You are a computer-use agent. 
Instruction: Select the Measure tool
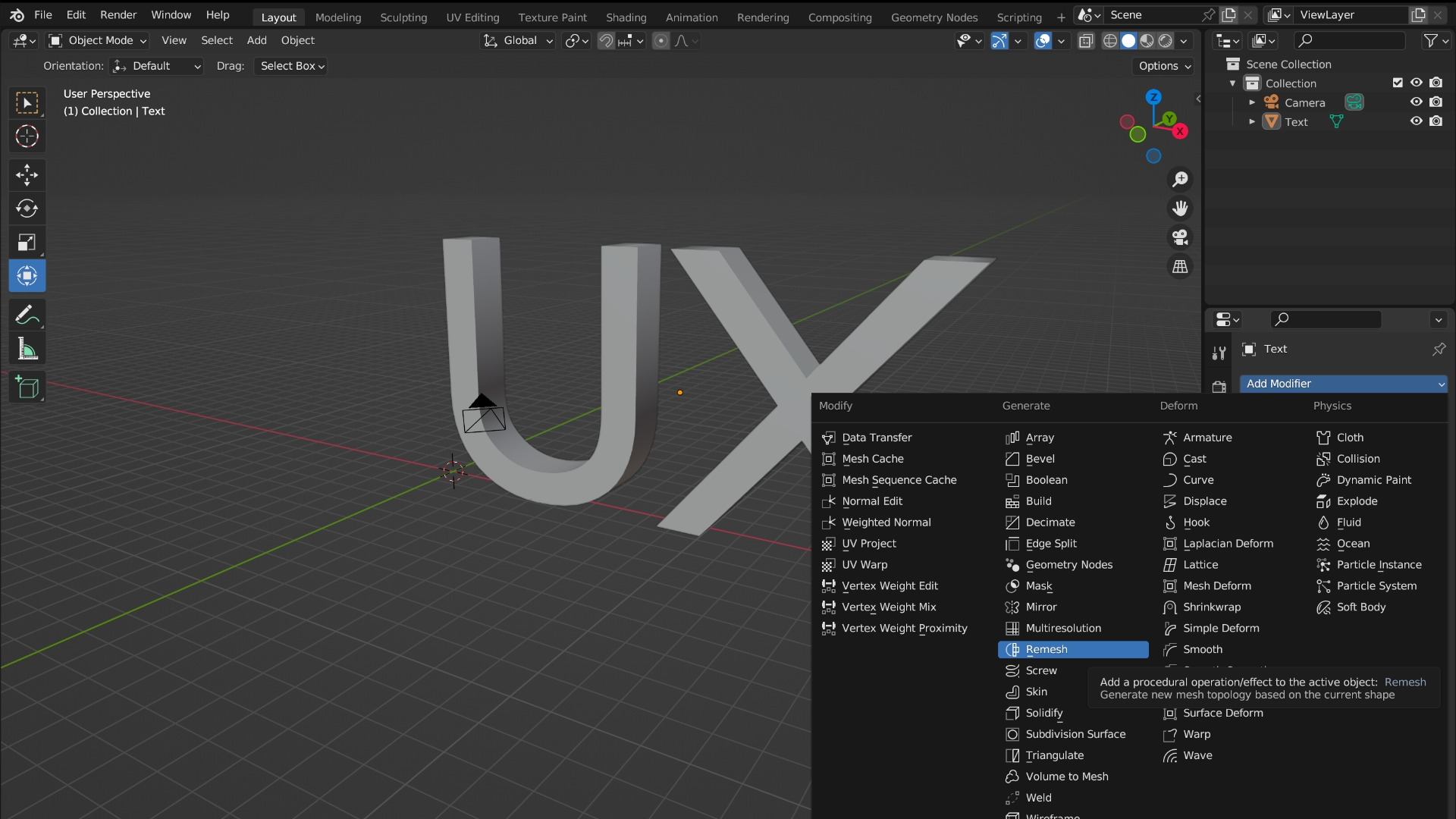click(x=27, y=348)
